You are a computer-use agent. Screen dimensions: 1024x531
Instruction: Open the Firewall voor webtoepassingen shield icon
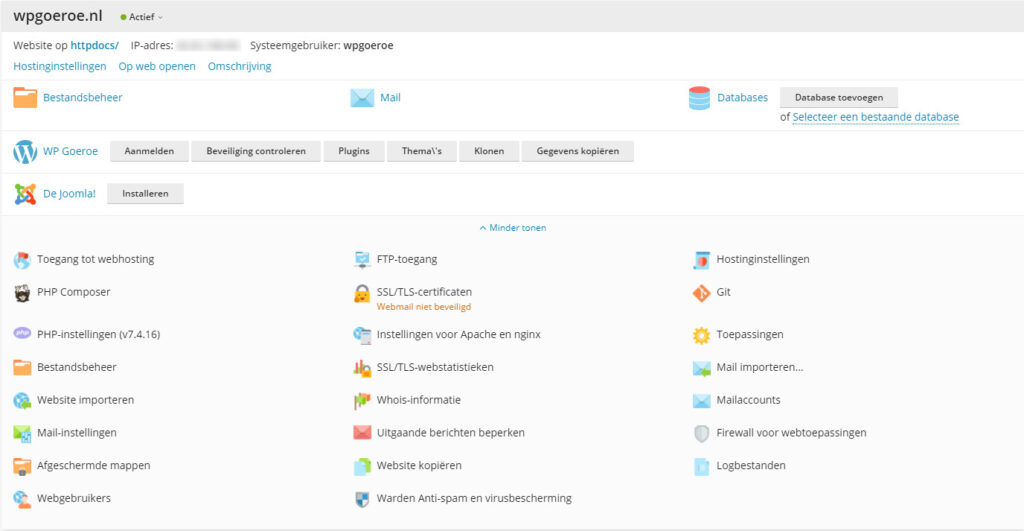coord(701,433)
